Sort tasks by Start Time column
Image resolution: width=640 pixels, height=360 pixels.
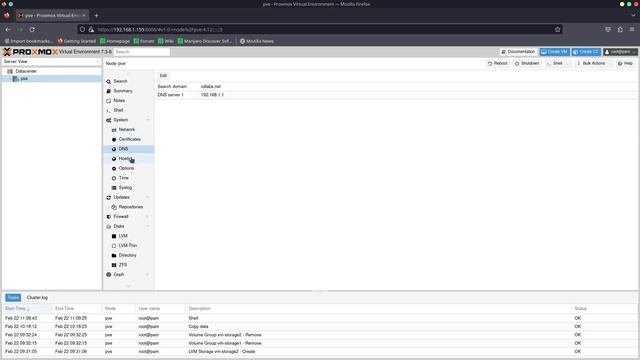coord(27,309)
